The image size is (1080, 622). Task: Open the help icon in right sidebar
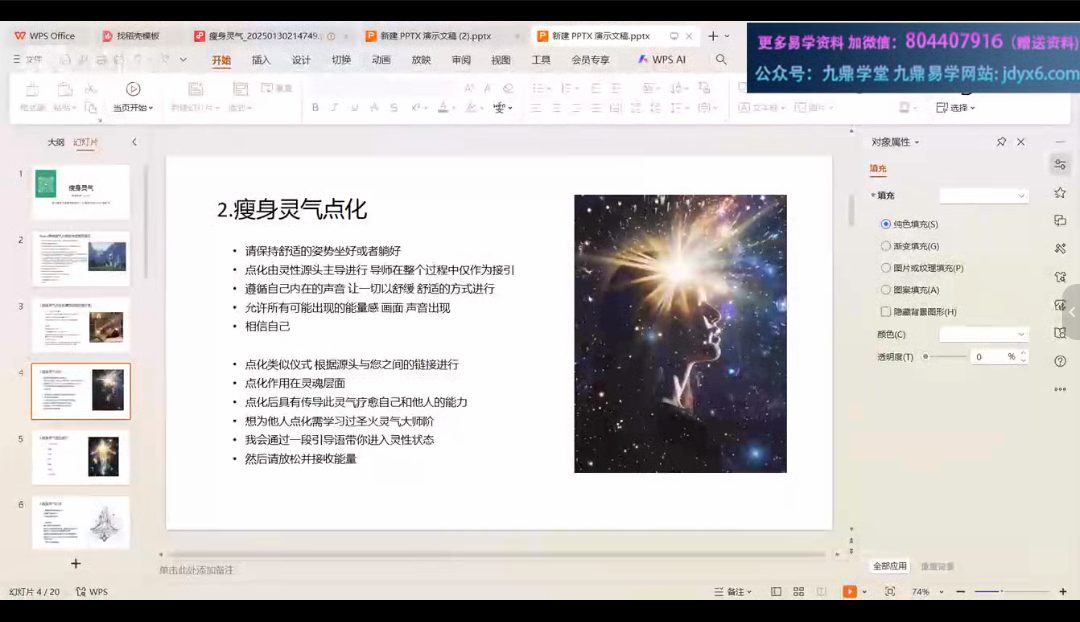point(1060,361)
